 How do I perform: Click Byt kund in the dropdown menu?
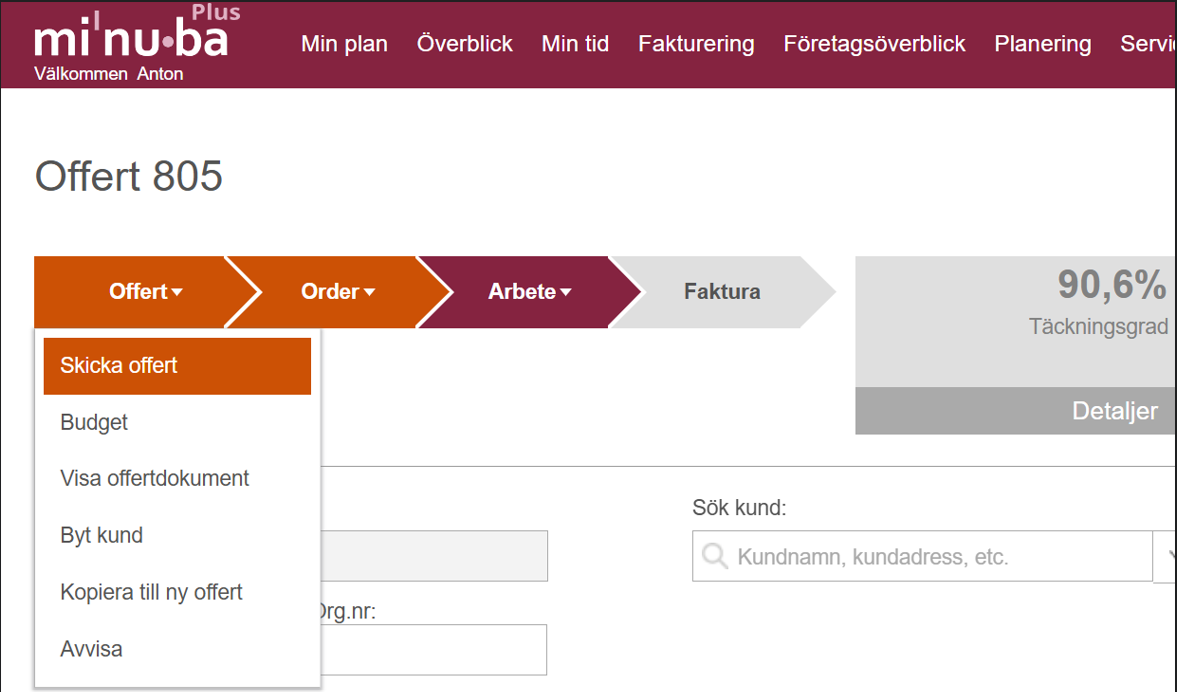tap(101, 535)
